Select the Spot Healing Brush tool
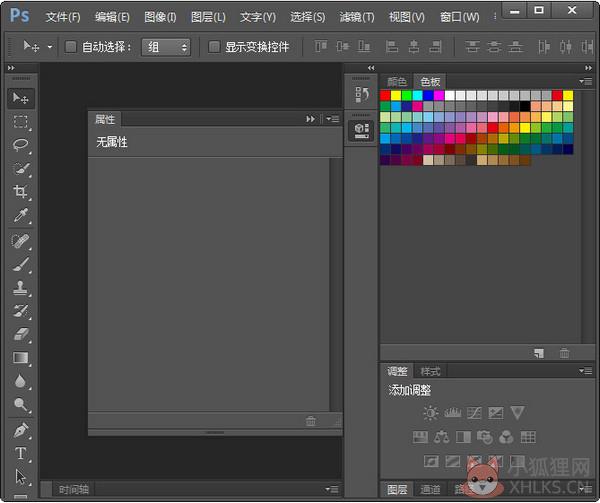The width and height of the screenshot is (600, 503). tap(21, 241)
